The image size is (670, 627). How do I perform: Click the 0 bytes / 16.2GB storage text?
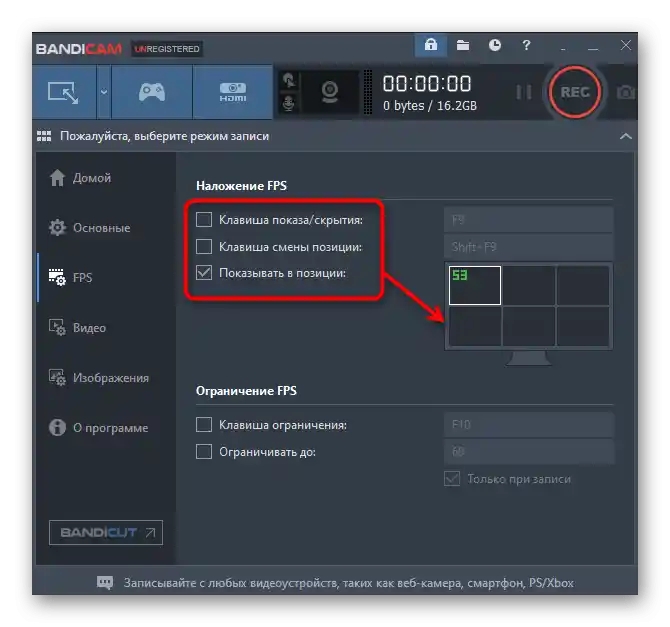pos(430,106)
